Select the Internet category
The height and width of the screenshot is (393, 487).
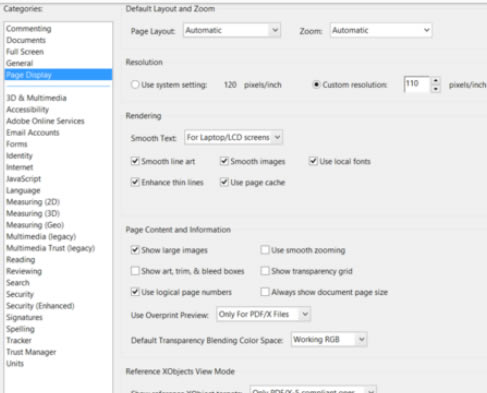20,167
